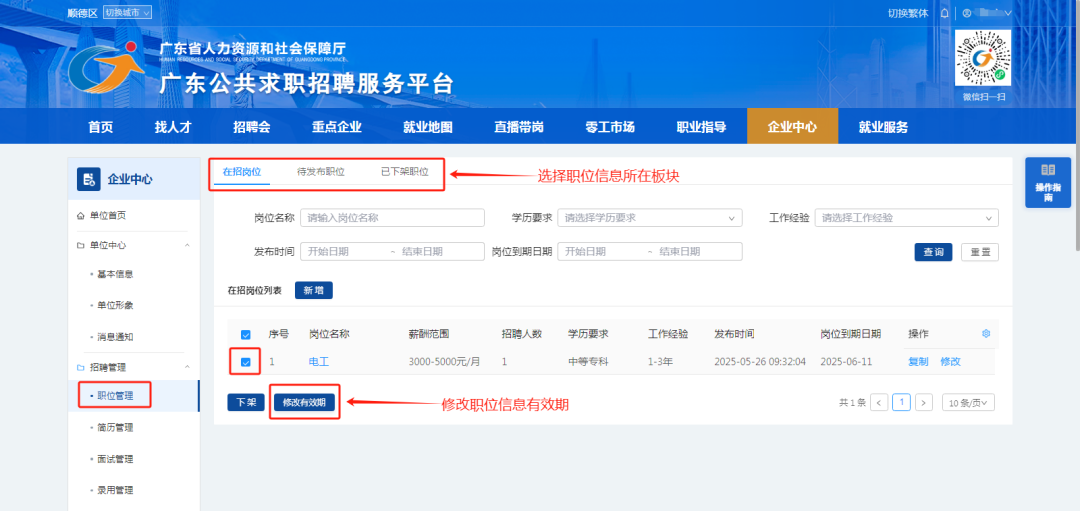Open the 10条/页 page size dropdown

click(x=969, y=402)
